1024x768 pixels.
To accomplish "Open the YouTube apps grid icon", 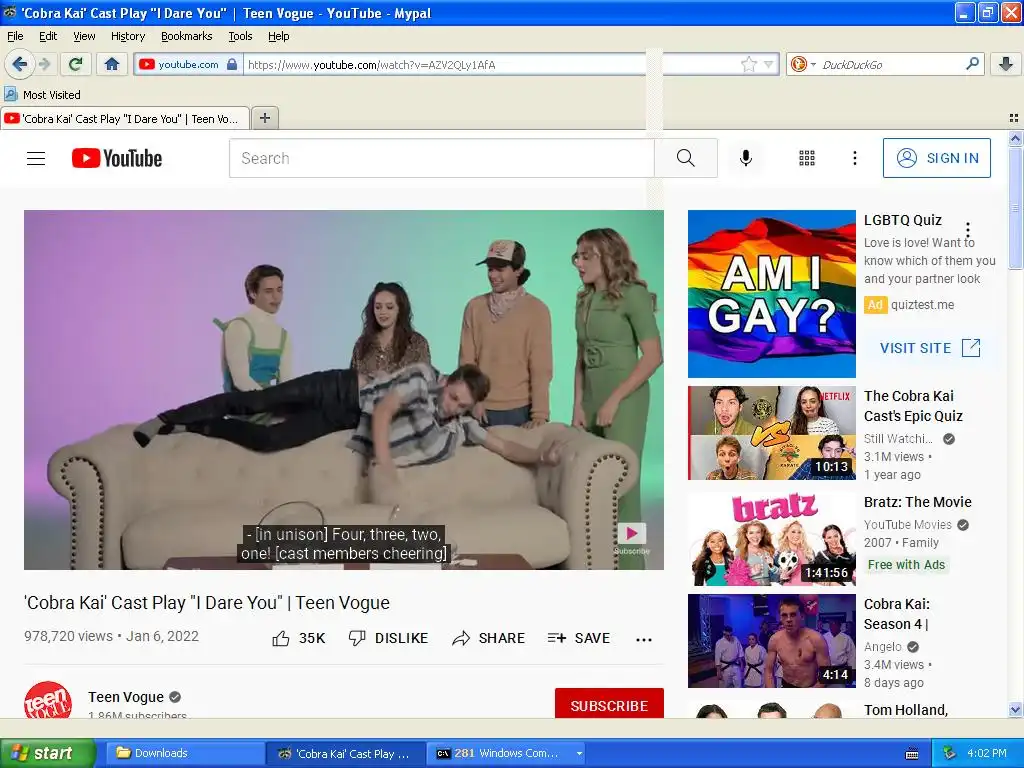I will click(x=807, y=158).
